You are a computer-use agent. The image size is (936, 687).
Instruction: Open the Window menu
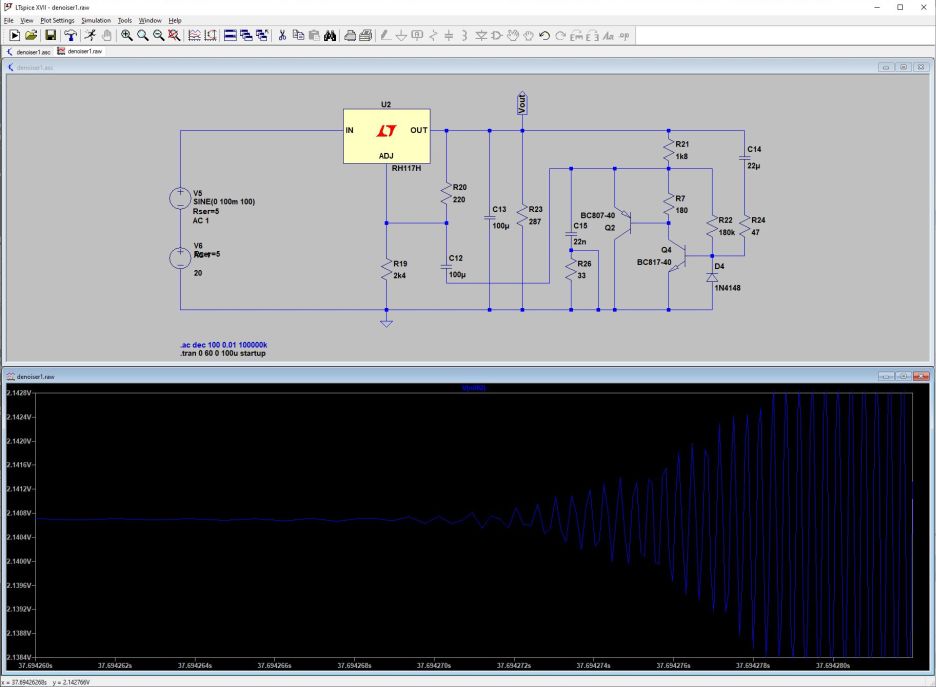click(x=150, y=20)
